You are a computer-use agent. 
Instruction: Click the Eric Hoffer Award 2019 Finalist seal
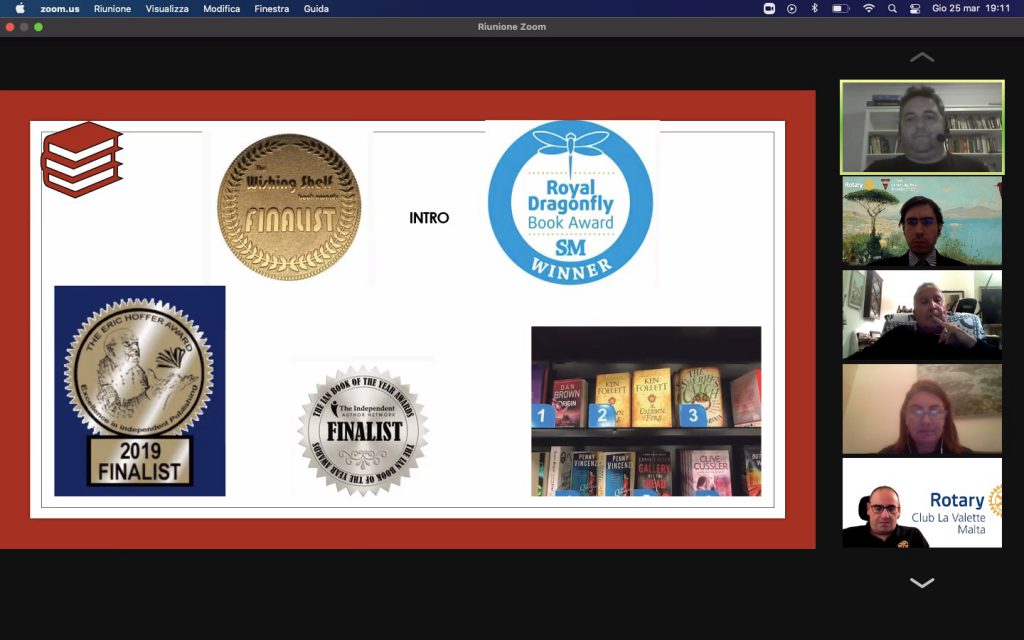pyautogui.click(x=140, y=391)
